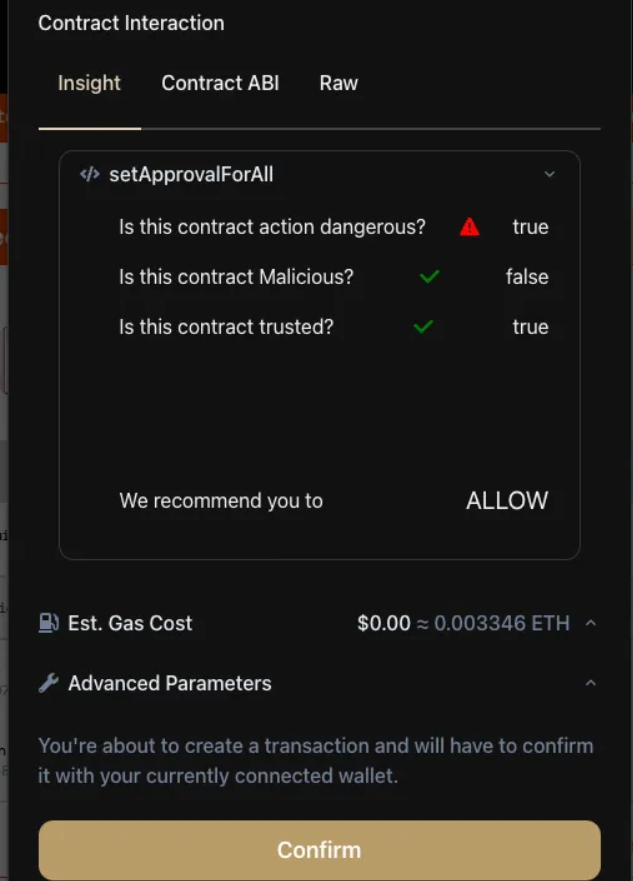The image size is (633, 881).
Task: Click the code brackets icon beside setApprovalForAll
Action: point(90,175)
